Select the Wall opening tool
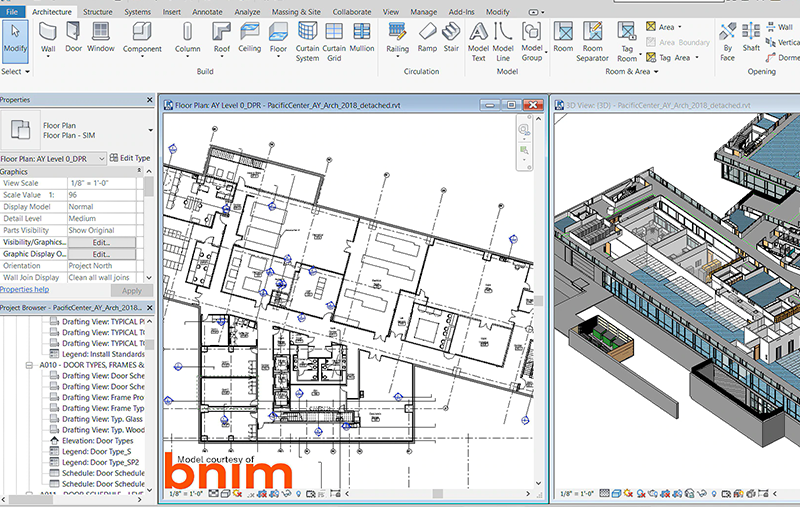This screenshot has height=507, width=800. tap(782, 27)
